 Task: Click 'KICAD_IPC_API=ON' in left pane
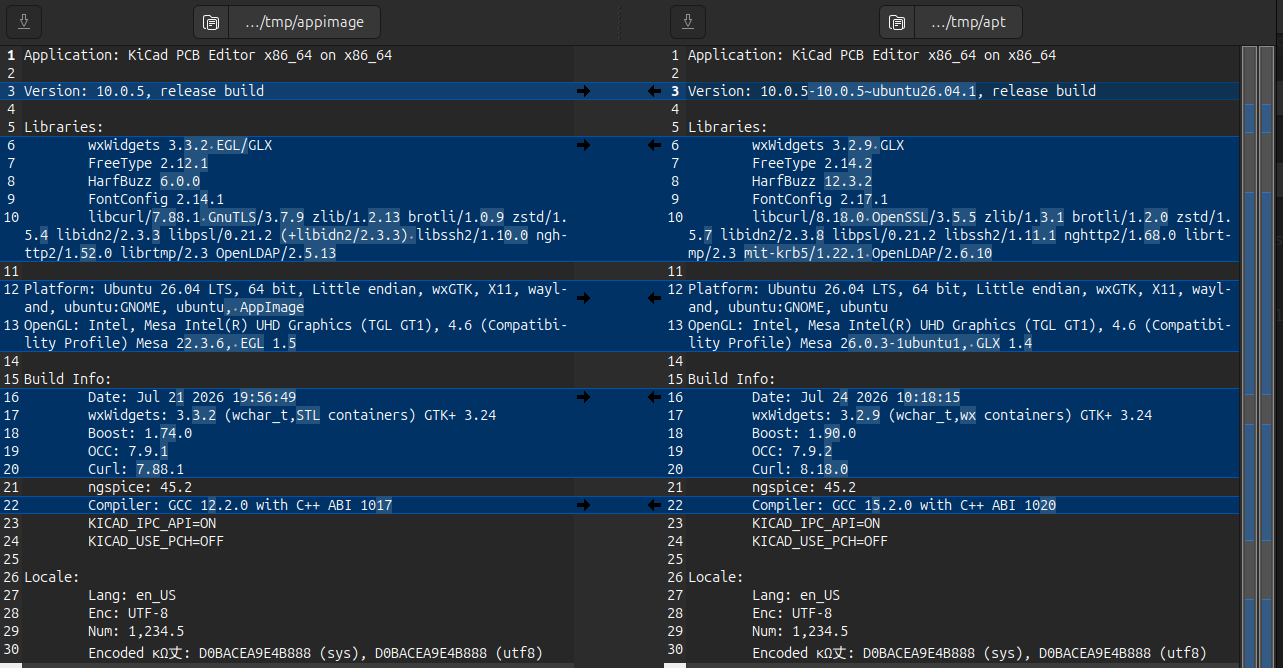[152, 523]
